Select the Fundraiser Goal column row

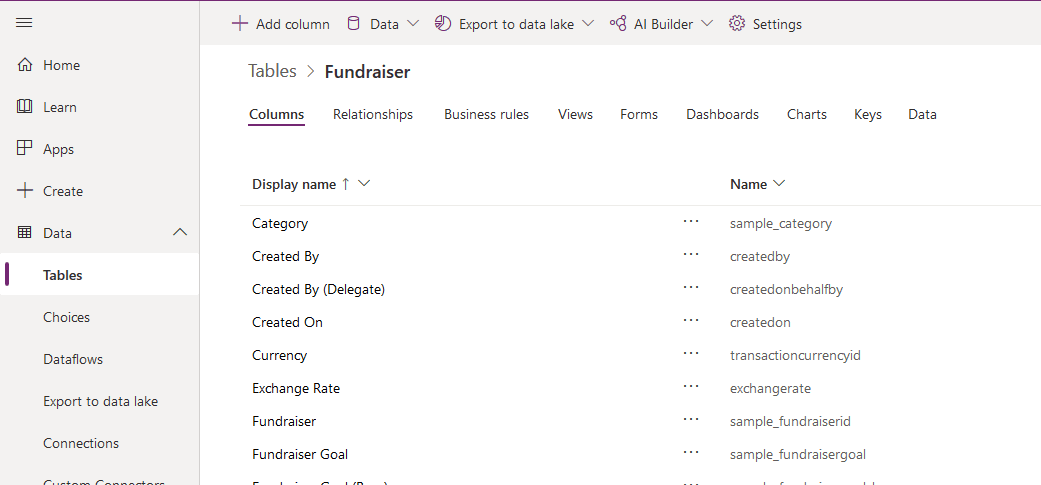click(x=300, y=454)
